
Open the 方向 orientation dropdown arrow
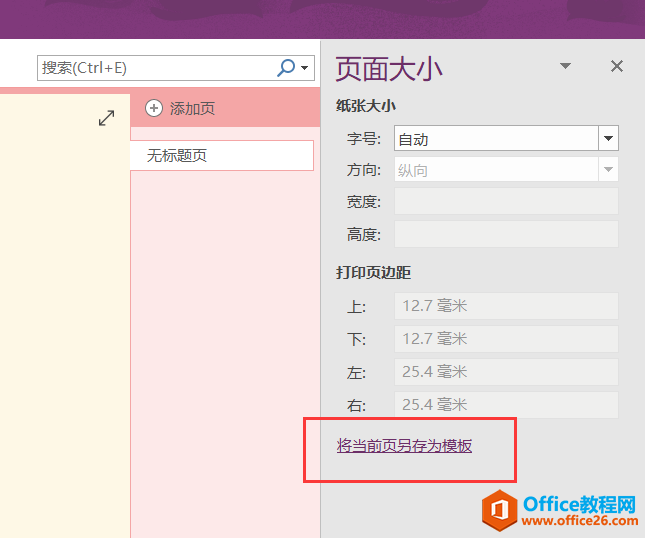tap(608, 169)
